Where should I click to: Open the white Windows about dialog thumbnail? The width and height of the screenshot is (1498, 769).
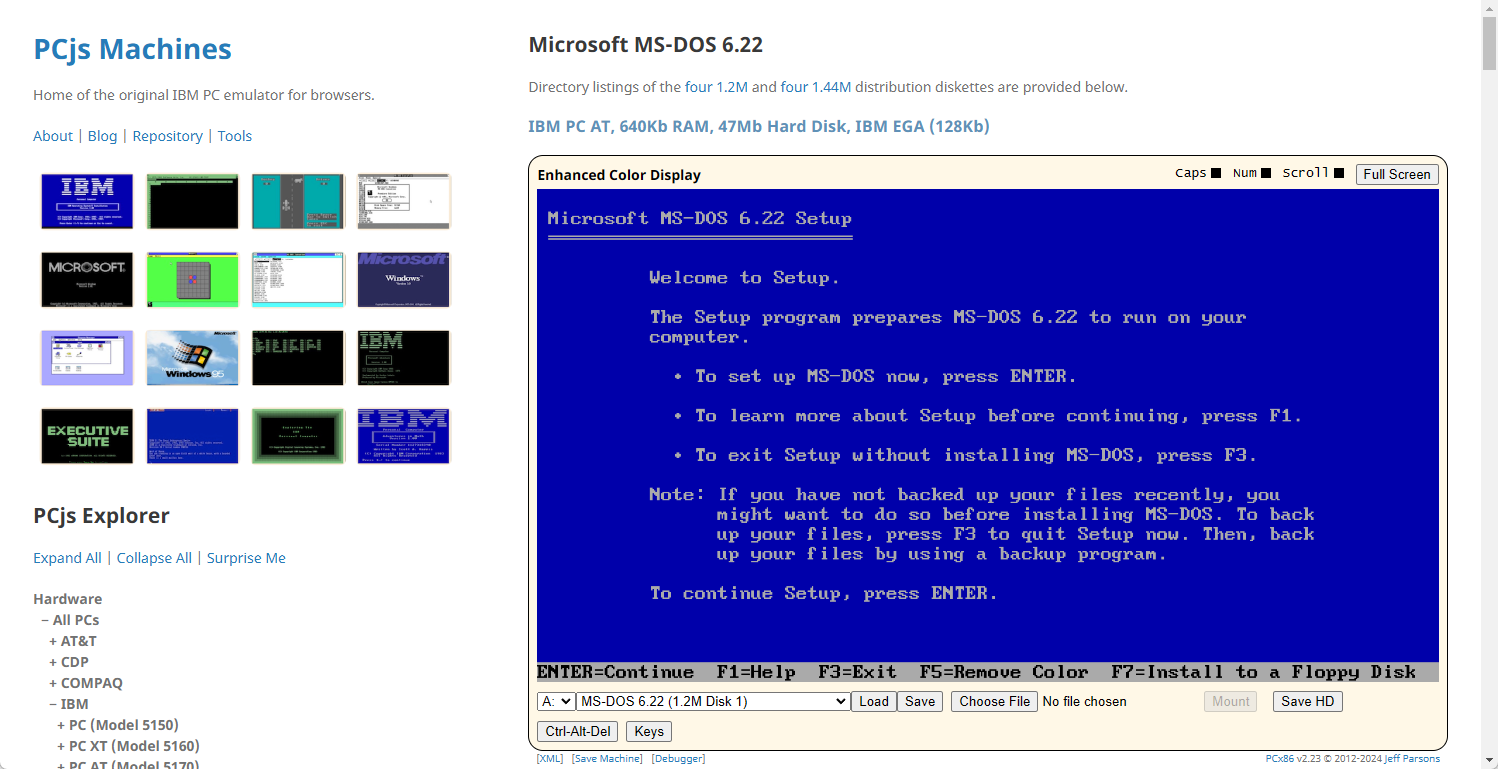tap(404, 201)
